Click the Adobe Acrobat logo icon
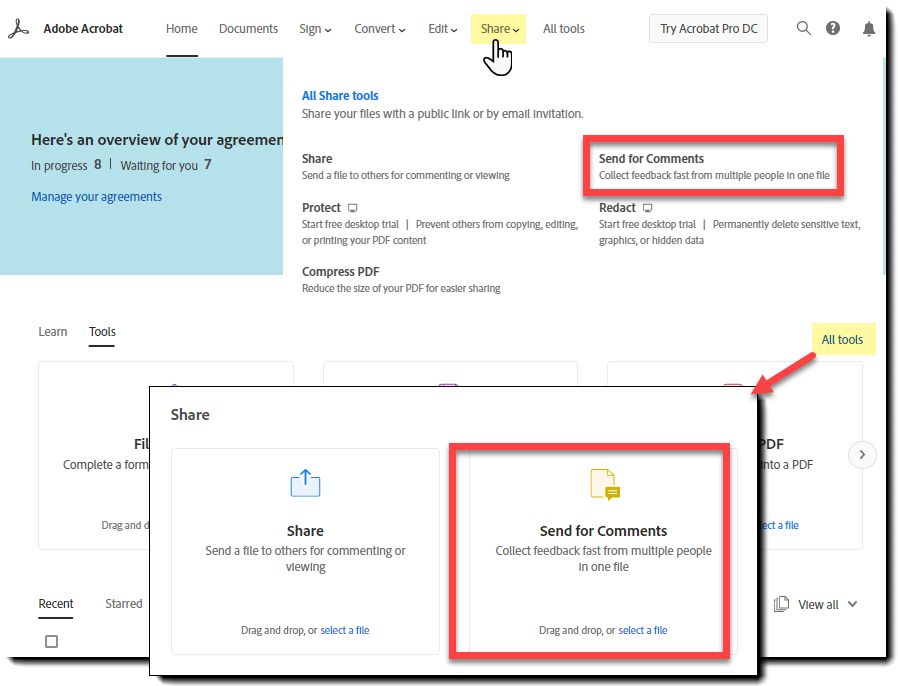Viewport: 898px width, 686px height. pos(18,29)
